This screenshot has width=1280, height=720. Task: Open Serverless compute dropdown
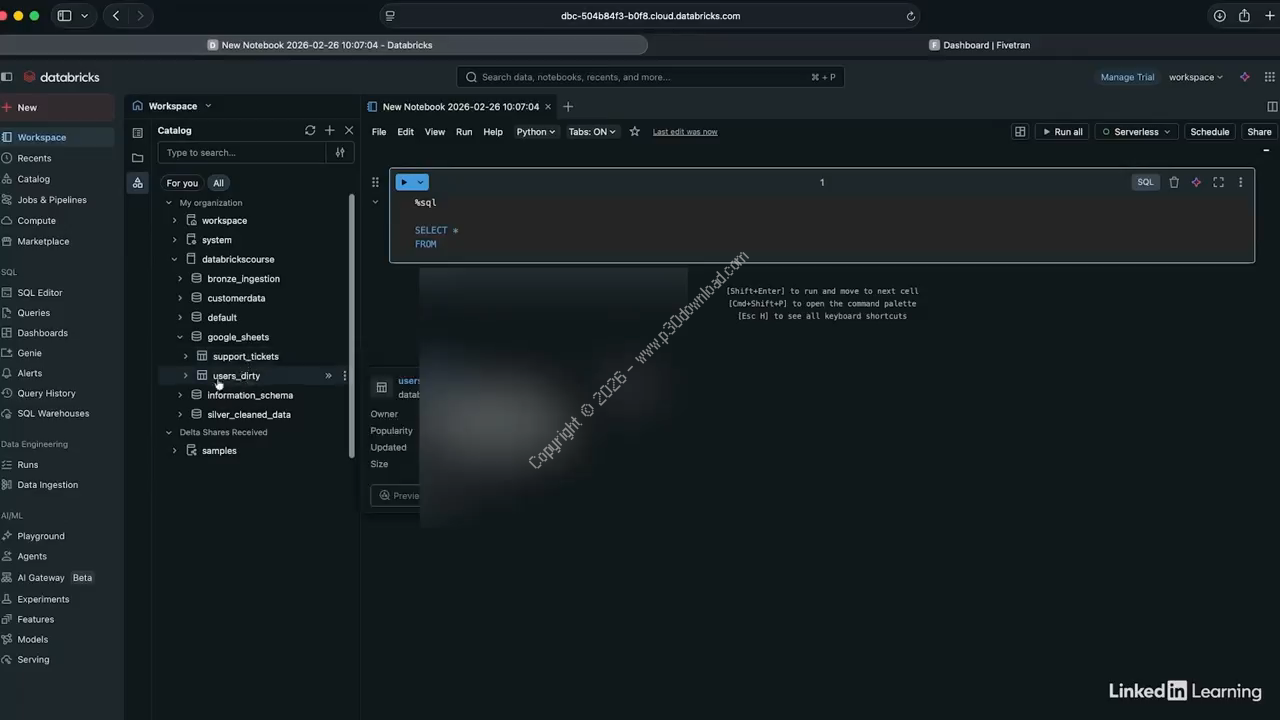[x=1135, y=131]
